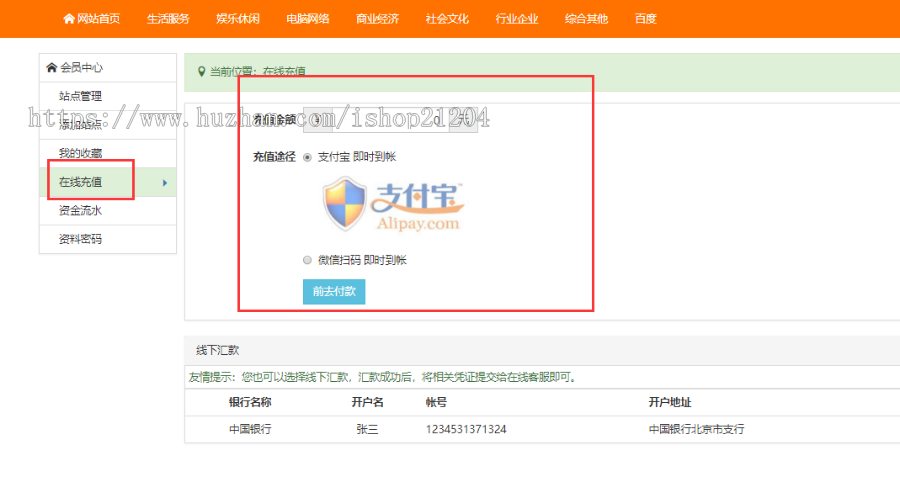Click the home icon beside 网站首页

coord(69,18)
